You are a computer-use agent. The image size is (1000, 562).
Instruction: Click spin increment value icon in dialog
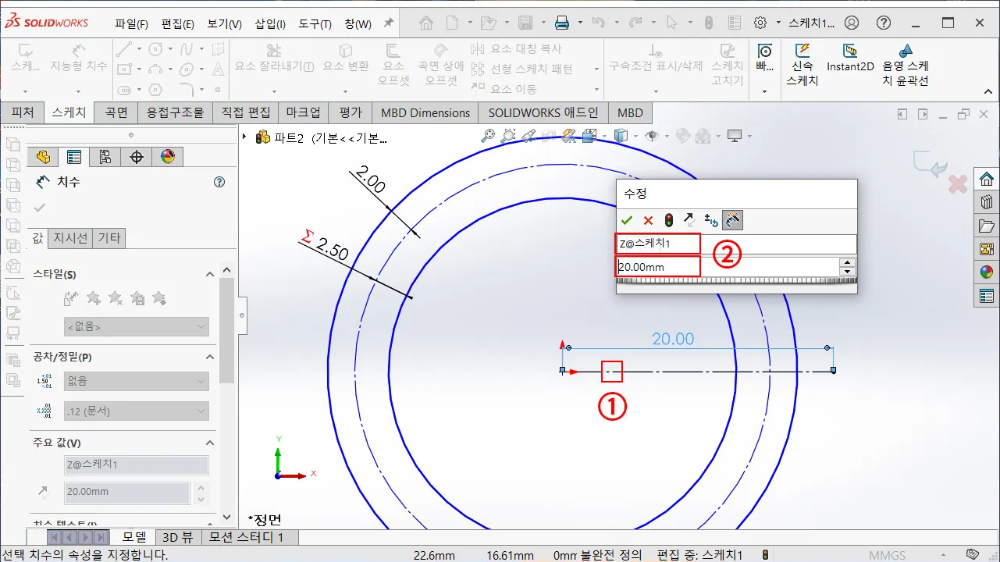(x=710, y=220)
